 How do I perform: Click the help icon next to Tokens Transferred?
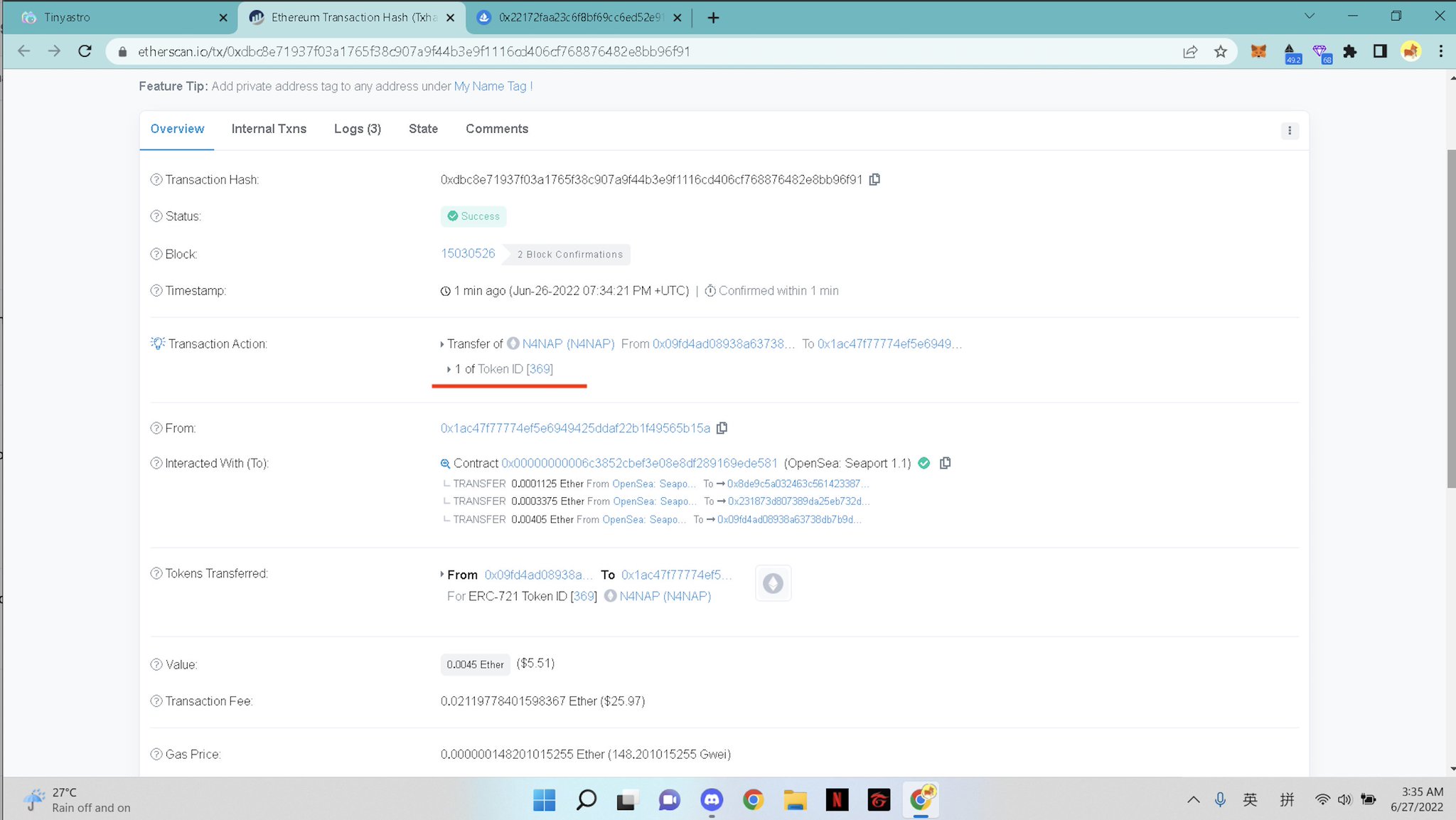coord(156,573)
